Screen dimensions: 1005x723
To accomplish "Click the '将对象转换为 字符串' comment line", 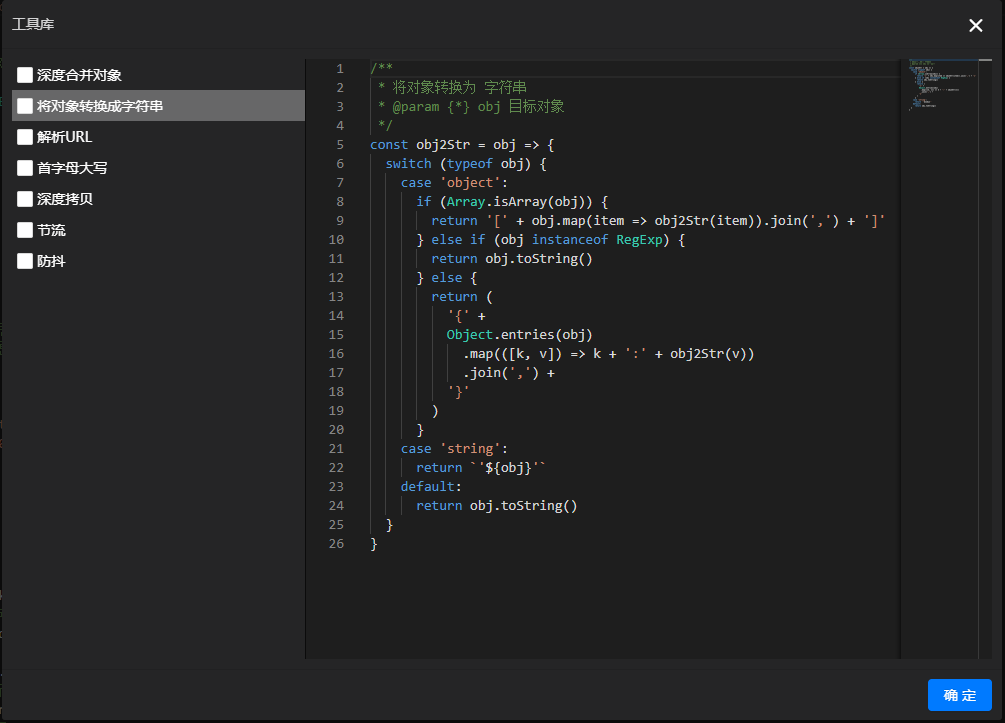I will [x=459, y=87].
